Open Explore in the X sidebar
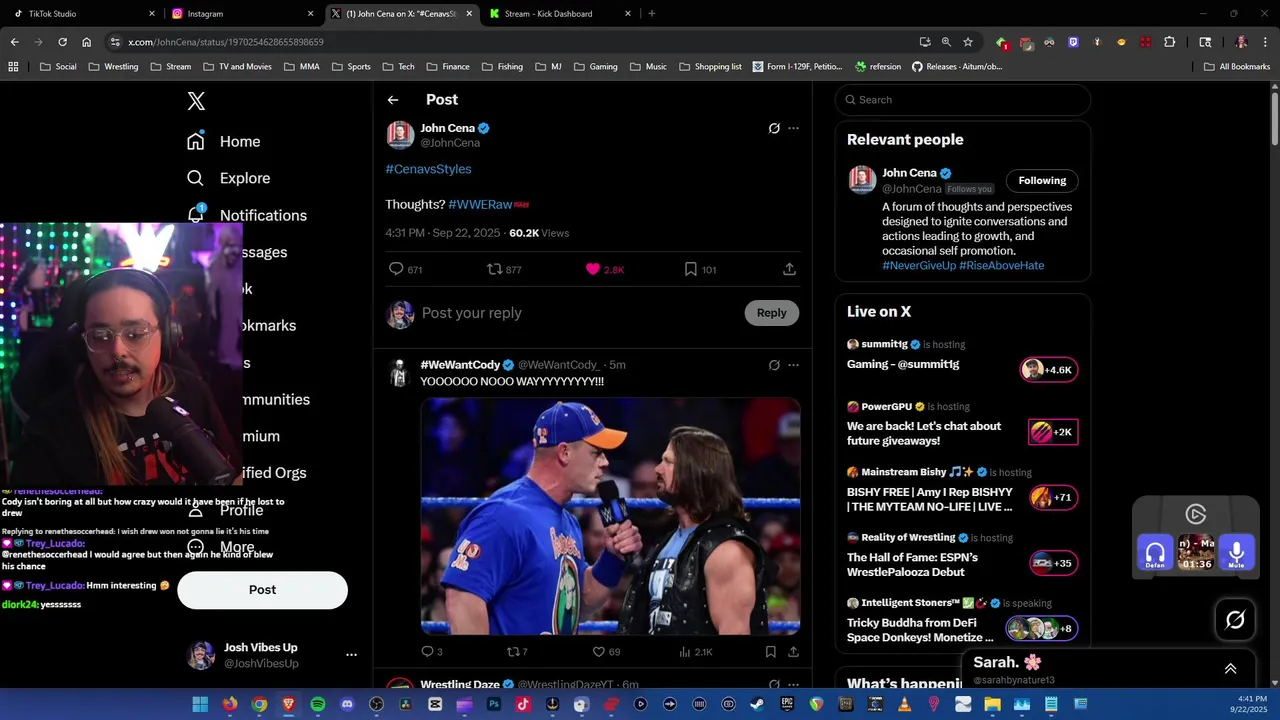The width and height of the screenshot is (1280, 720). pos(228,178)
